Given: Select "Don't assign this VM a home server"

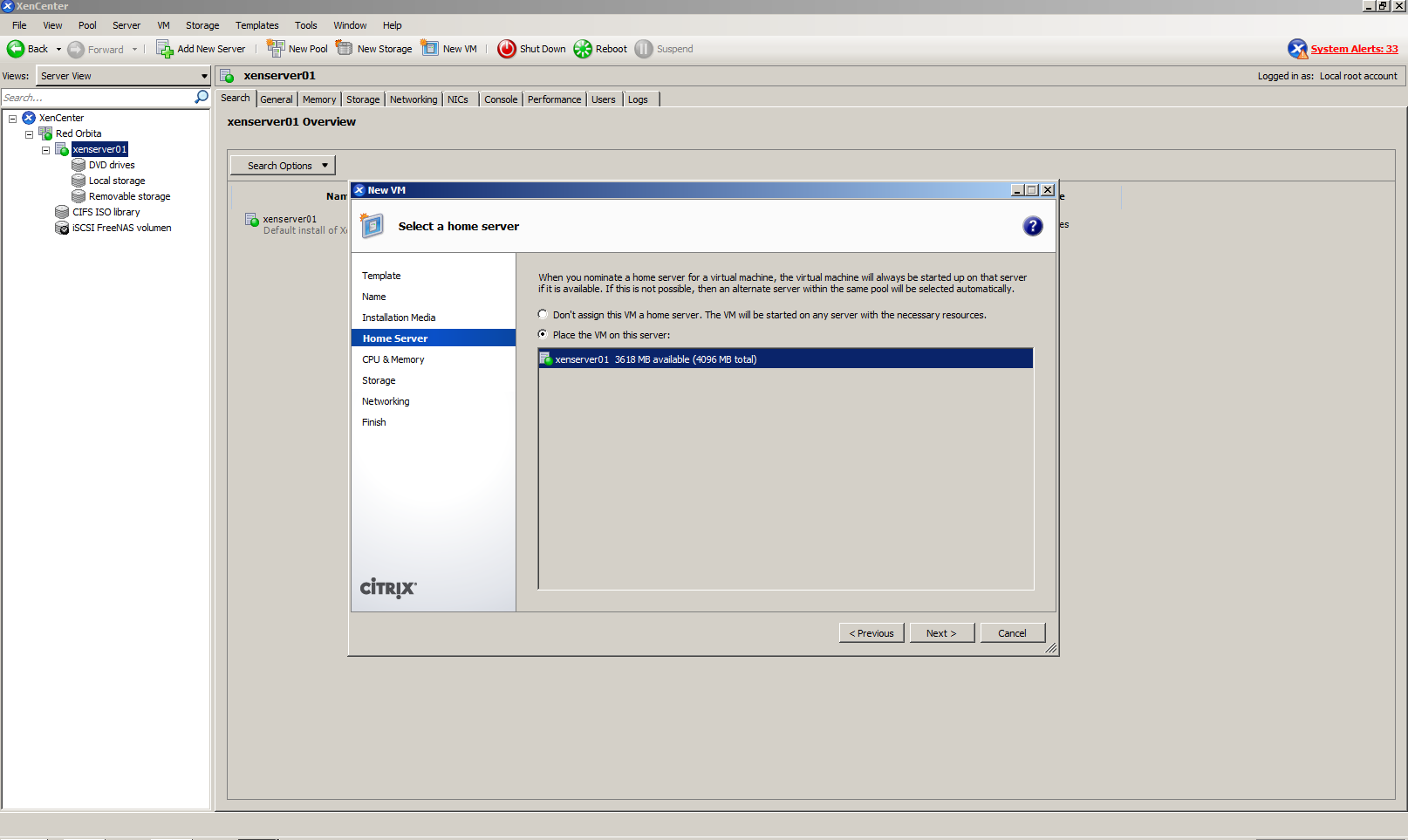Looking at the screenshot, I should tap(543, 315).
